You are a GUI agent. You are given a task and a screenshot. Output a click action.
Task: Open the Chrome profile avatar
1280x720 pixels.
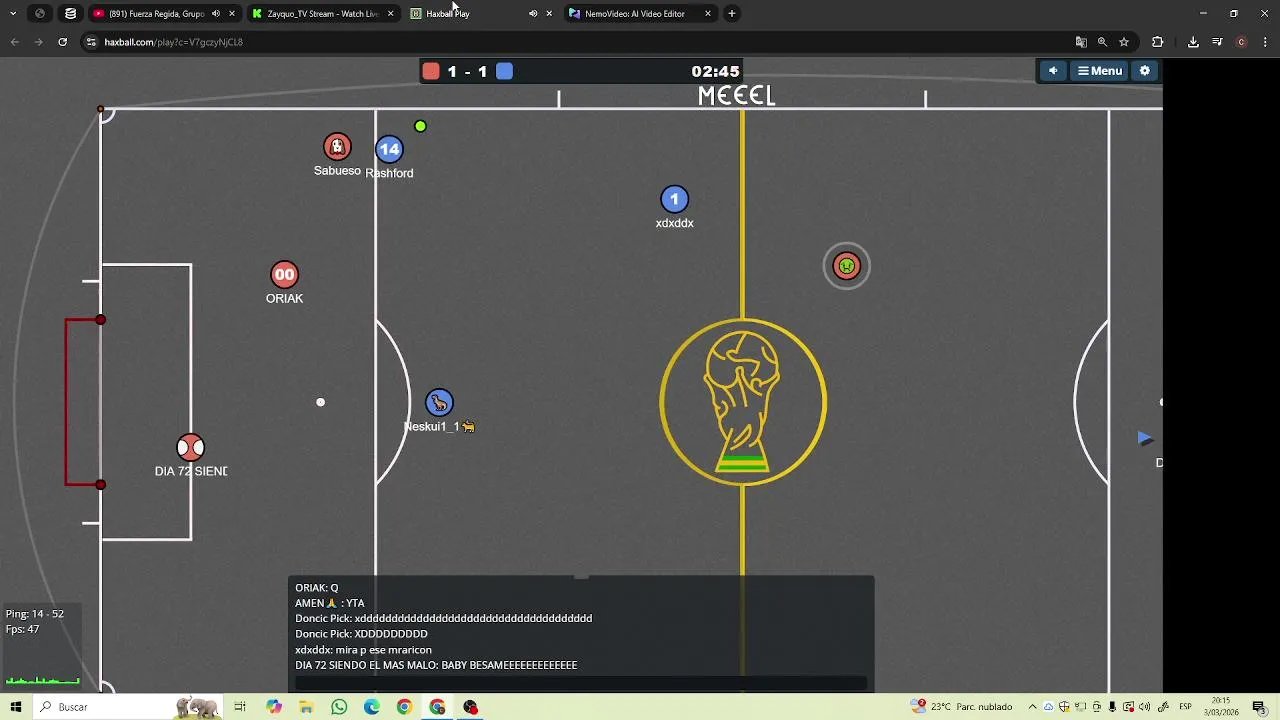click(x=1241, y=42)
